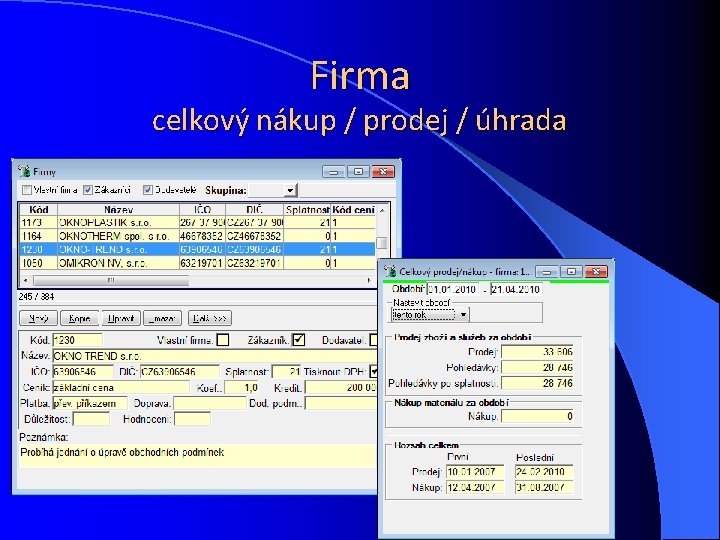Open the Nastavit období dropdown
Viewport: 720px width, 540px height.
(463, 315)
